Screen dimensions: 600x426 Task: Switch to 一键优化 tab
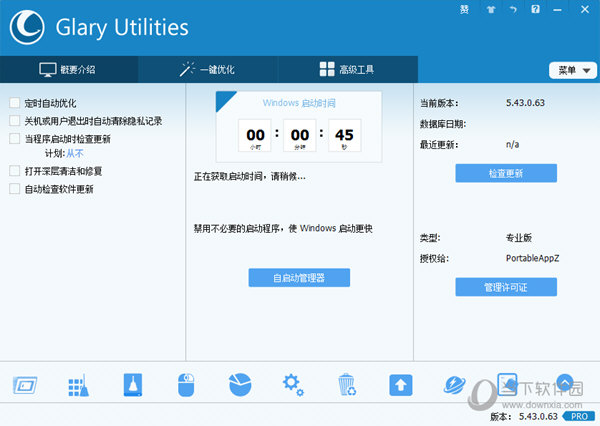click(208, 70)
